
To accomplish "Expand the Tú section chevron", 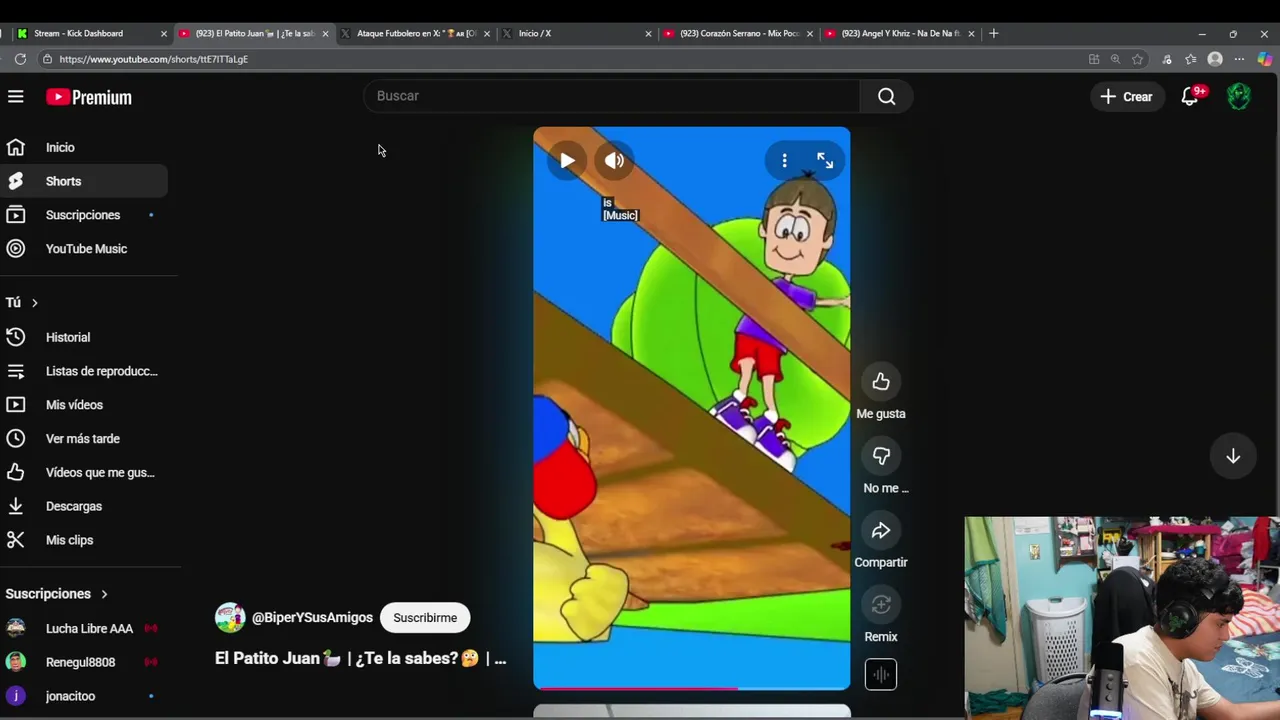I will (x=34, y=302).
